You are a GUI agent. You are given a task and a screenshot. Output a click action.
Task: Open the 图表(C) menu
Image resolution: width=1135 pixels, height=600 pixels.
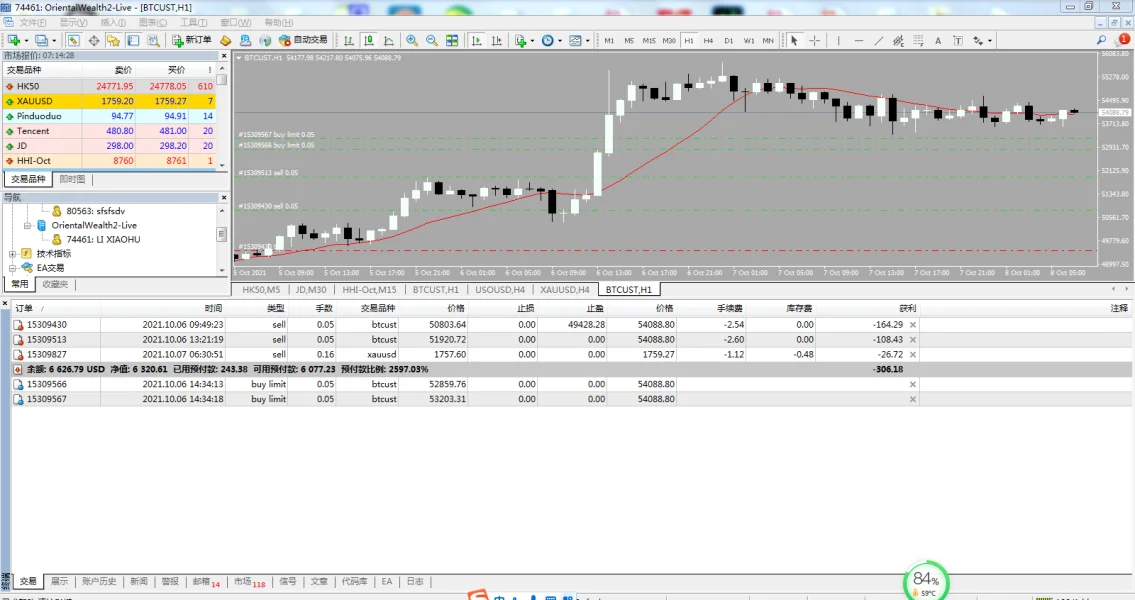coord(152,22)
